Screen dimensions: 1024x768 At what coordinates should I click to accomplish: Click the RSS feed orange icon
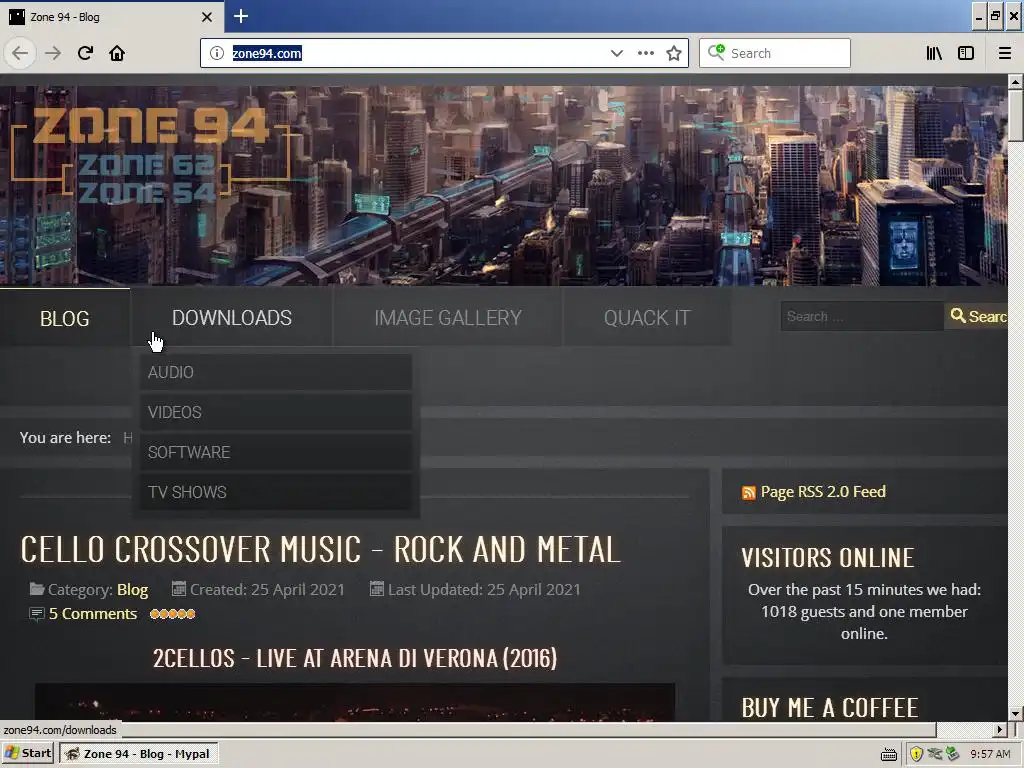pos(748,492)
